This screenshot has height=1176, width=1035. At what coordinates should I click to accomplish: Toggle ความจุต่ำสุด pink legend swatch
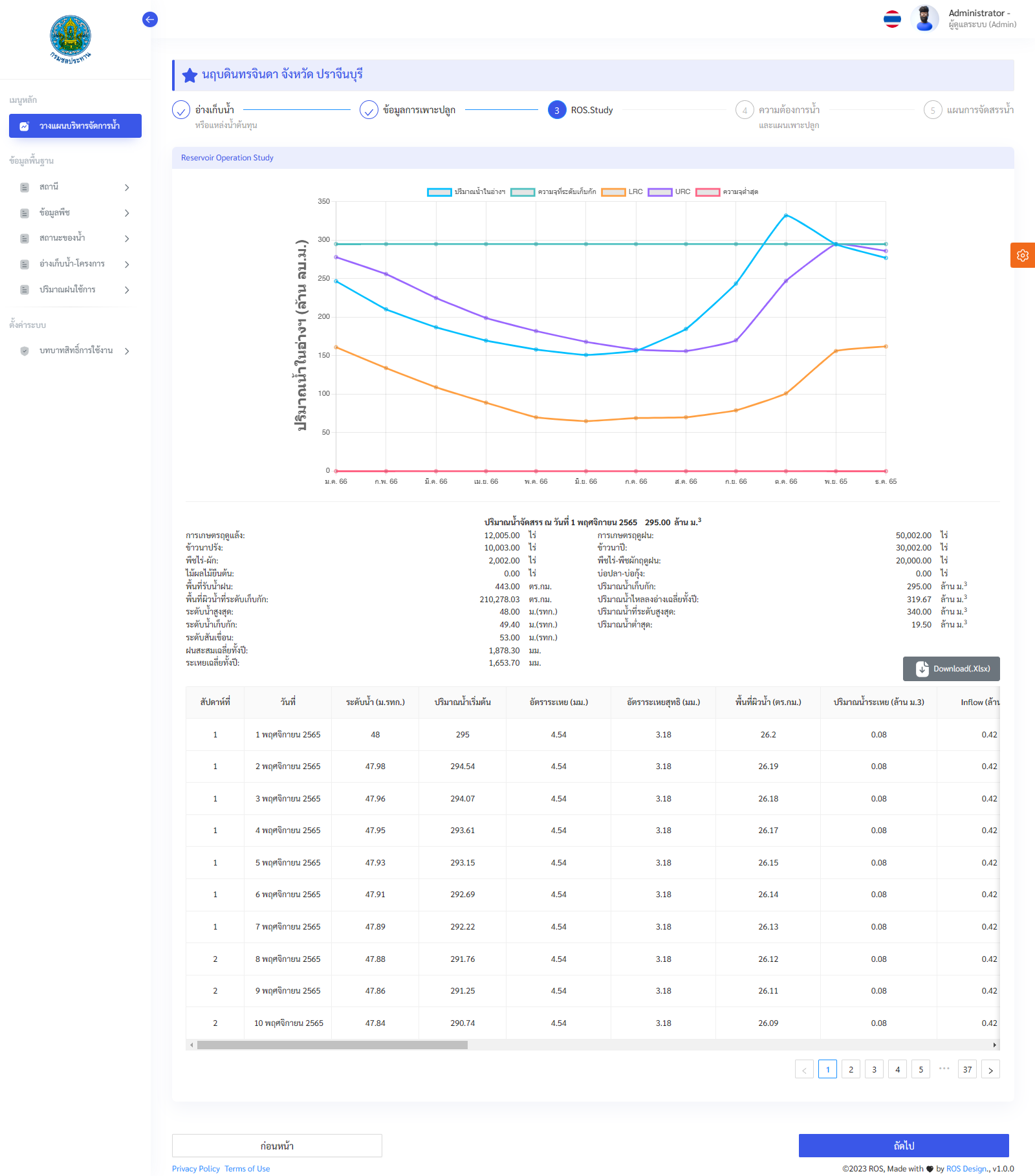tap(708, 192)
